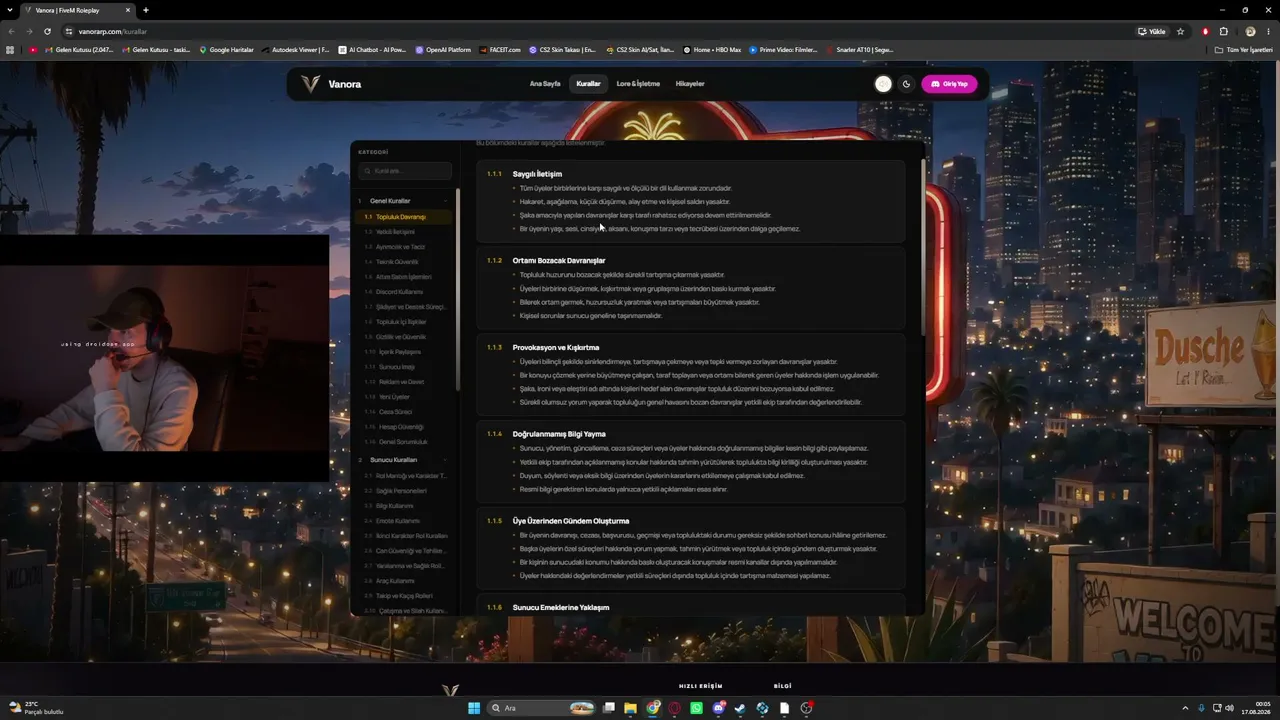This screenshot has height=720, width=1280.
Task: Click the Vanora logo icon
Action: click(311, 84)
